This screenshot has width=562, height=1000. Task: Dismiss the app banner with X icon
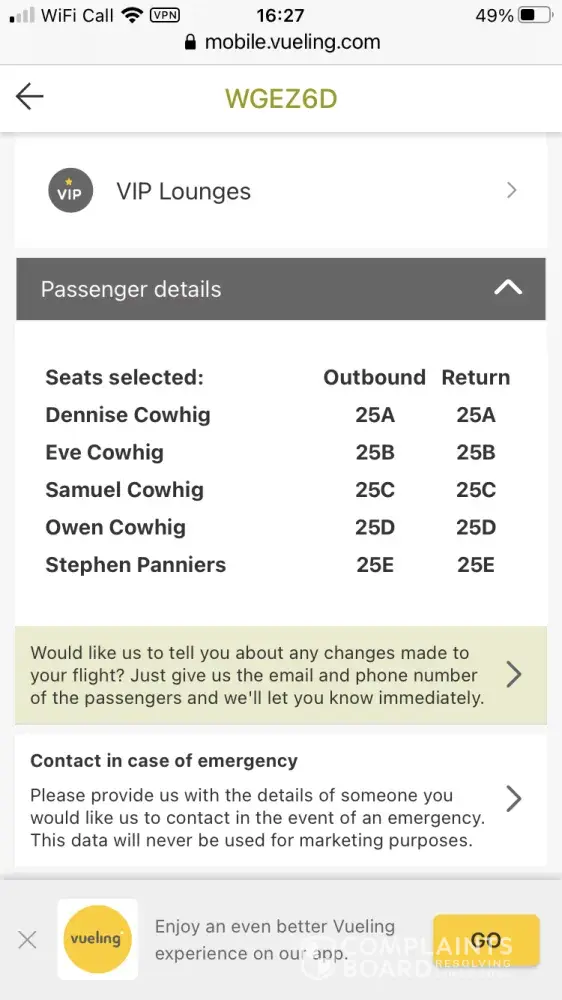pyautogui.click(x=27, y=939)
